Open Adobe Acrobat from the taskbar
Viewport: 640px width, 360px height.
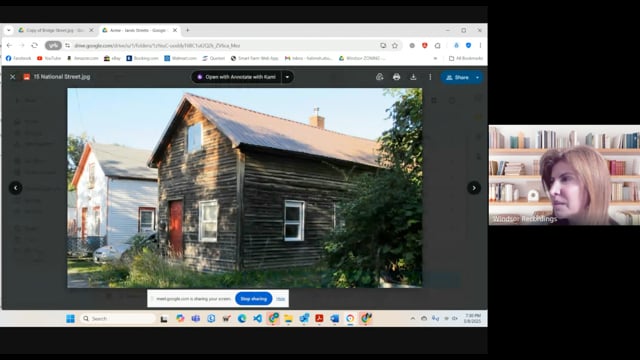coord(319,318)
